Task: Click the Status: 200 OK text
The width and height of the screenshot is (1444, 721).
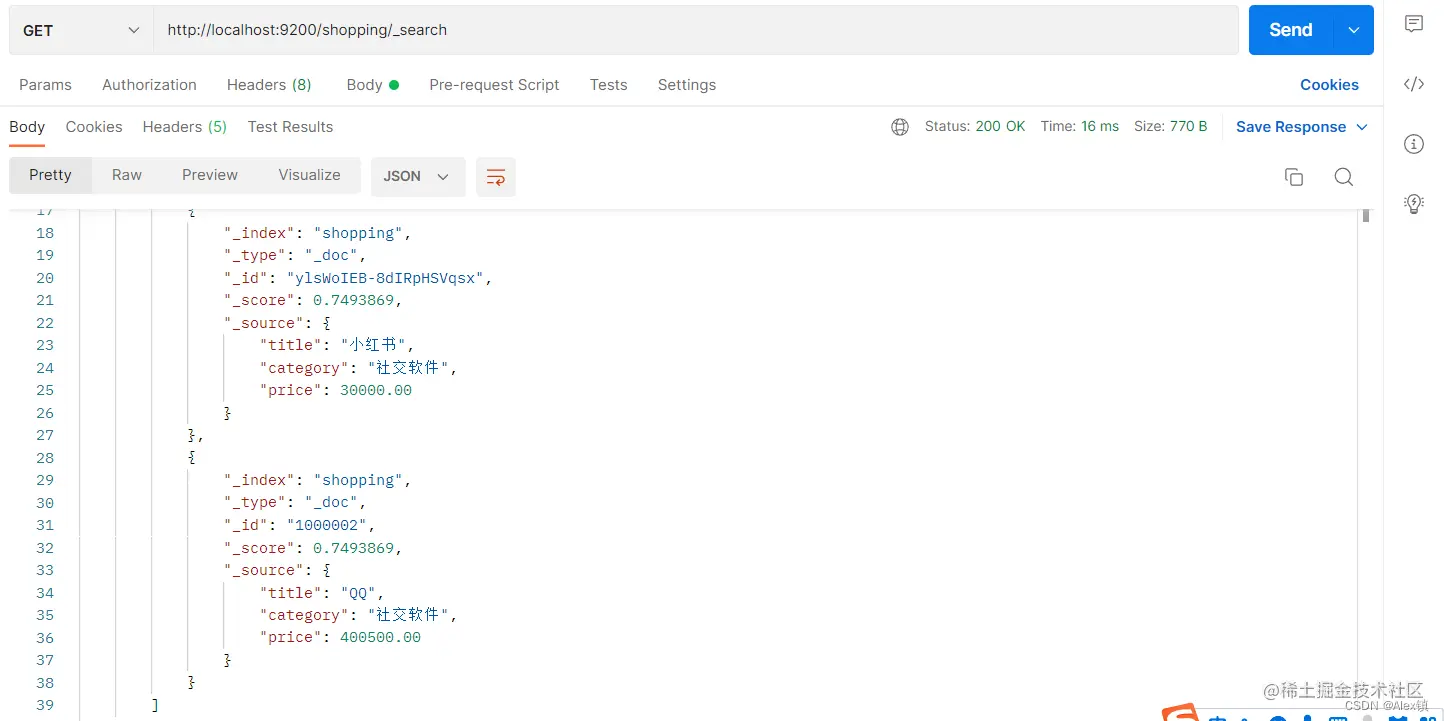Action: point(975,127)
